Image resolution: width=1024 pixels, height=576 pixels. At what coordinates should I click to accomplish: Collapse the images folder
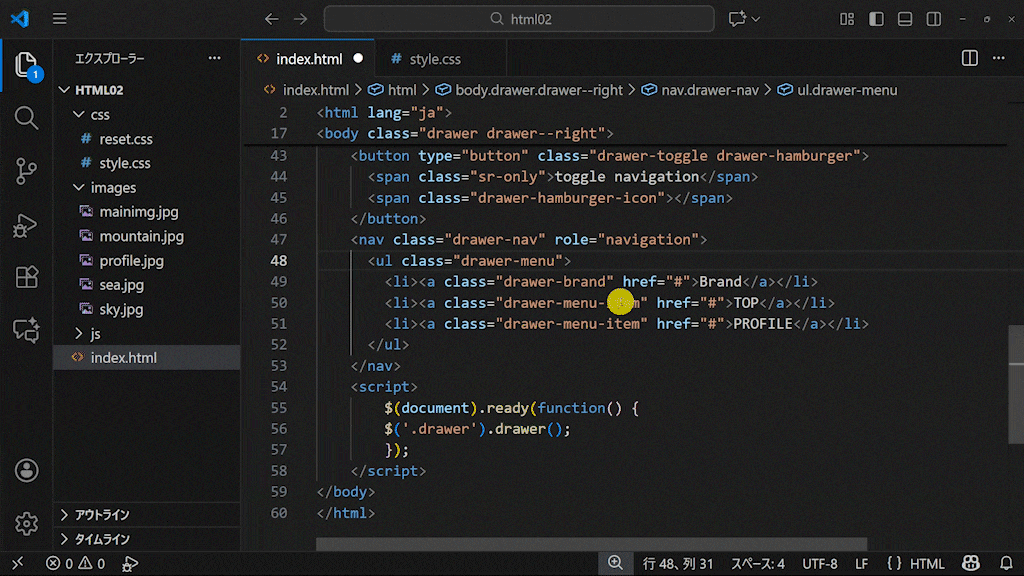(113, 188)
